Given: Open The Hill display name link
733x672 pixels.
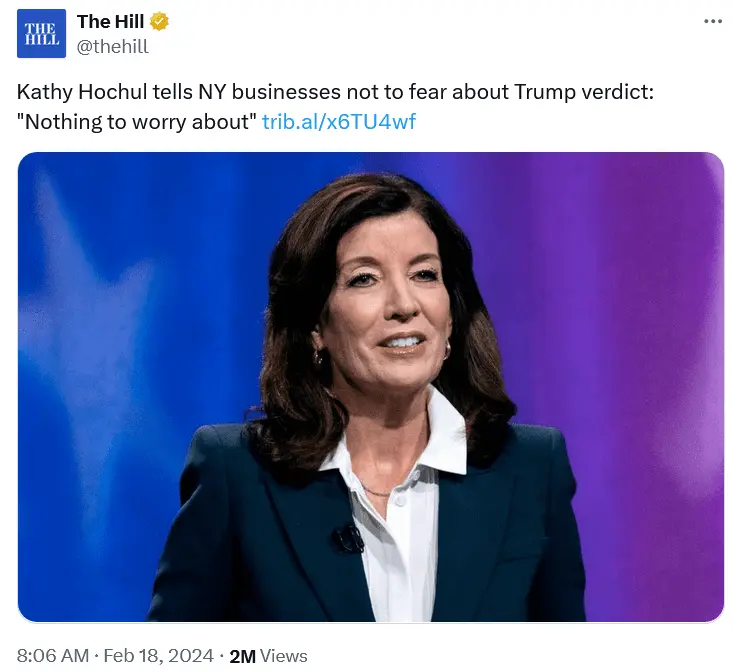Looking at the screenshot, I should [110, 22].
